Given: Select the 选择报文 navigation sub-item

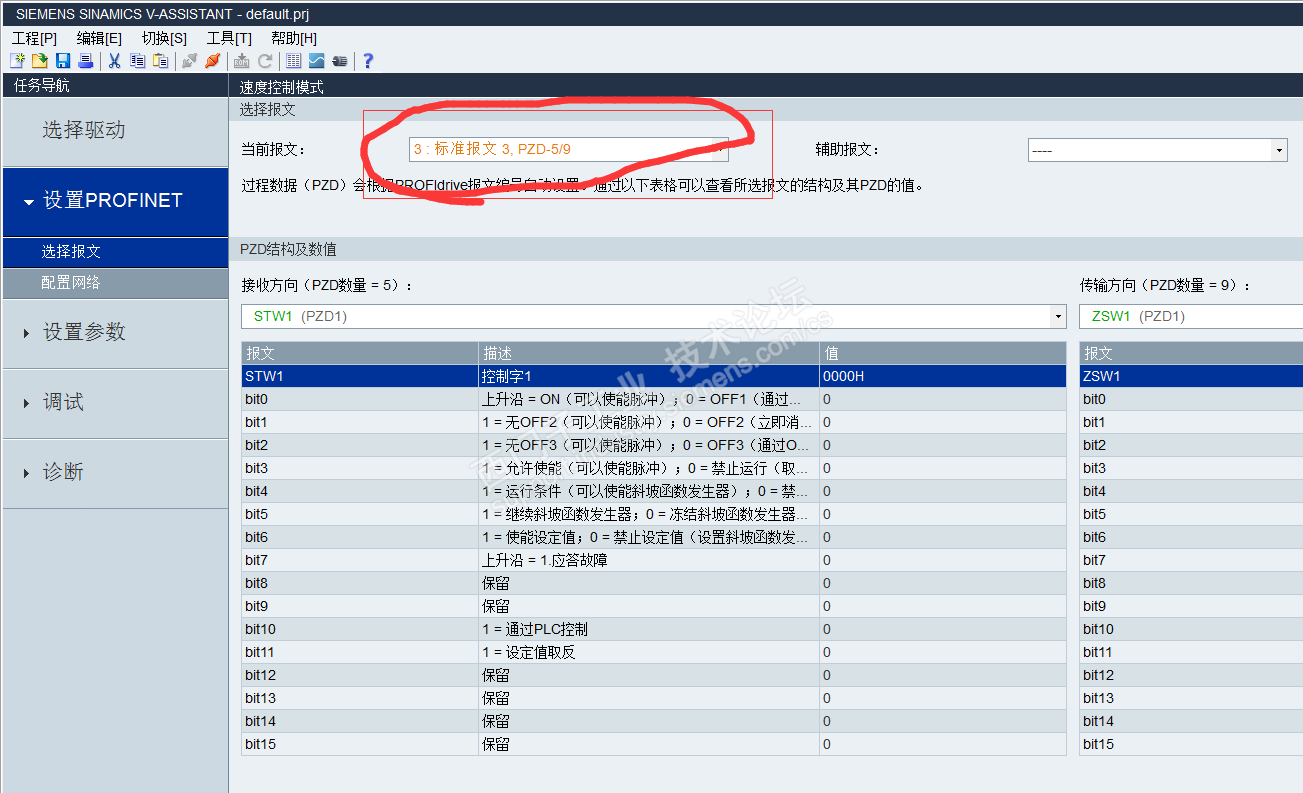Looking at the screenshot, I should pyautogui.click(x=115, y=252).
